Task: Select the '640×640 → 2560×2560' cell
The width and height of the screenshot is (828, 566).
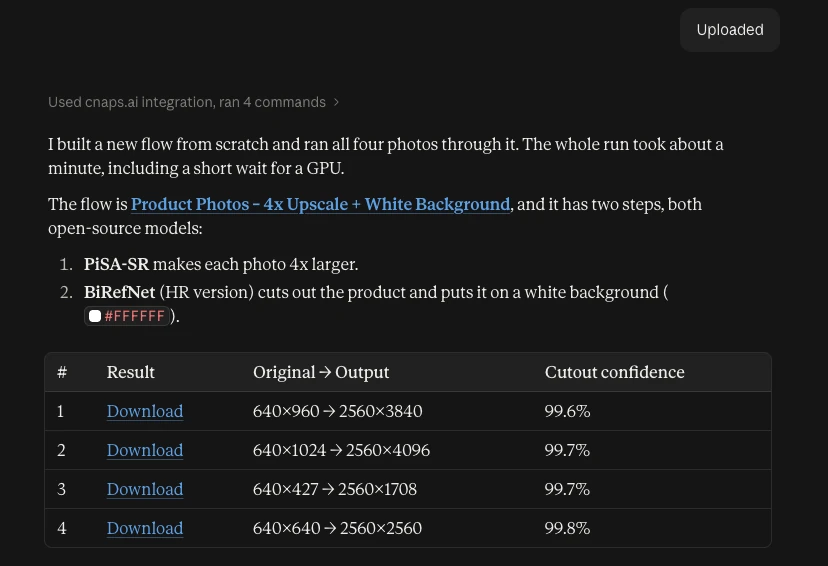Action: coord(337,529)
